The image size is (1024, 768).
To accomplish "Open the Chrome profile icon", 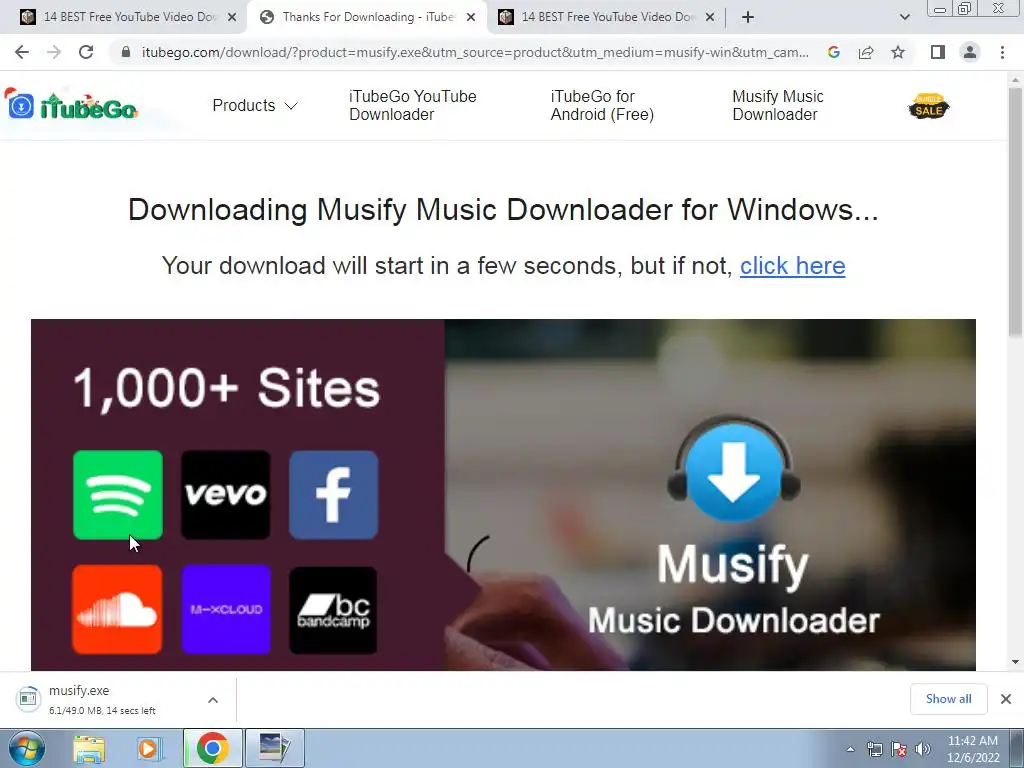I will click(970, 52).
